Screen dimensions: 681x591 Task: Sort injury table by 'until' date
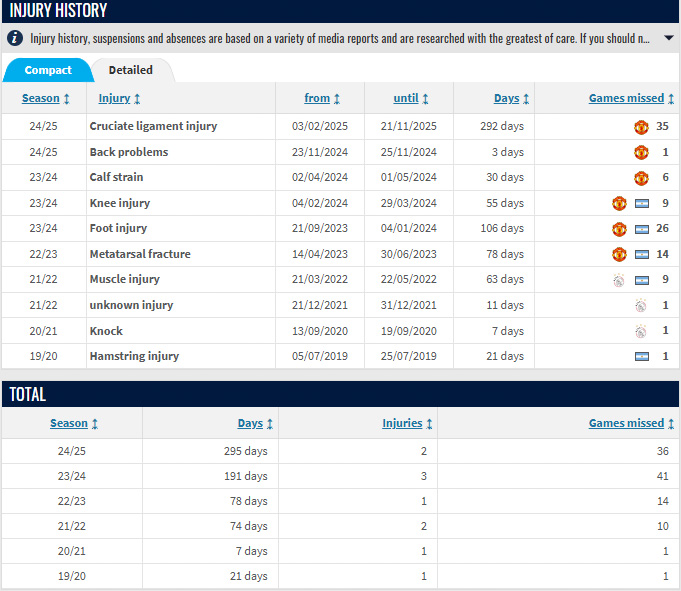click(411, 98)
